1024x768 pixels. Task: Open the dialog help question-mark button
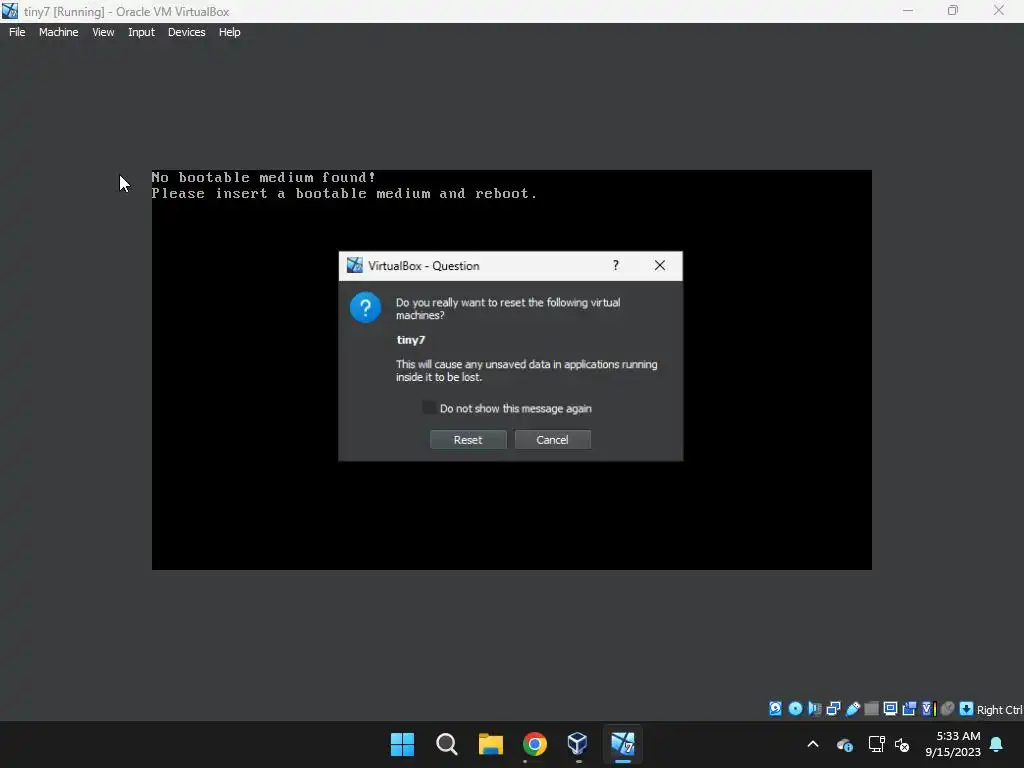(x=616, y=265)
